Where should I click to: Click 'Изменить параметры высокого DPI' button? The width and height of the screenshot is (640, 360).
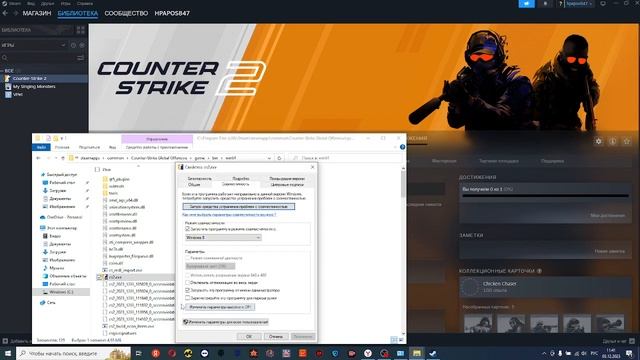tap(220, 307)
